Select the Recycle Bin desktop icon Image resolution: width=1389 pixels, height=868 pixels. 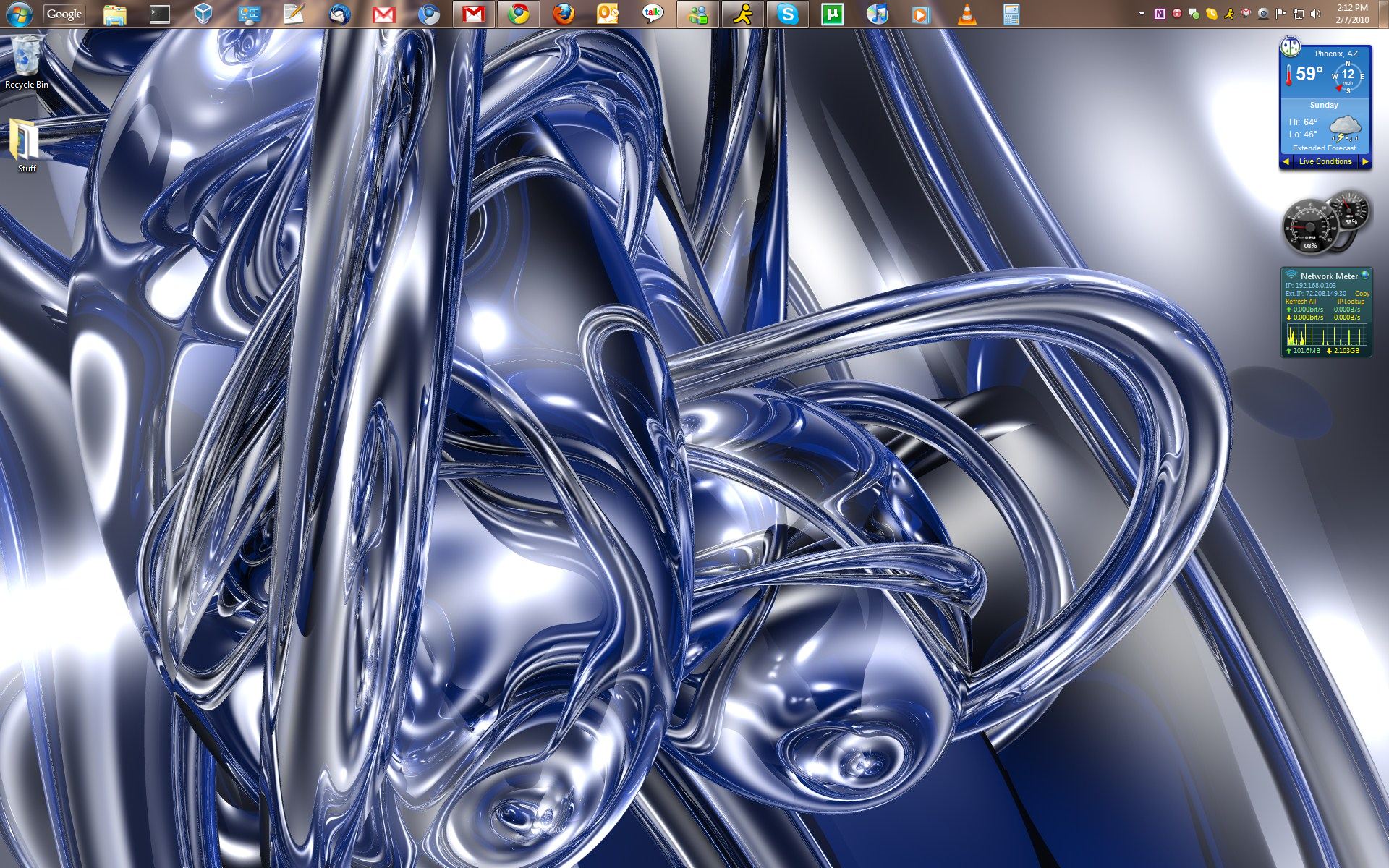coord(27,62)
